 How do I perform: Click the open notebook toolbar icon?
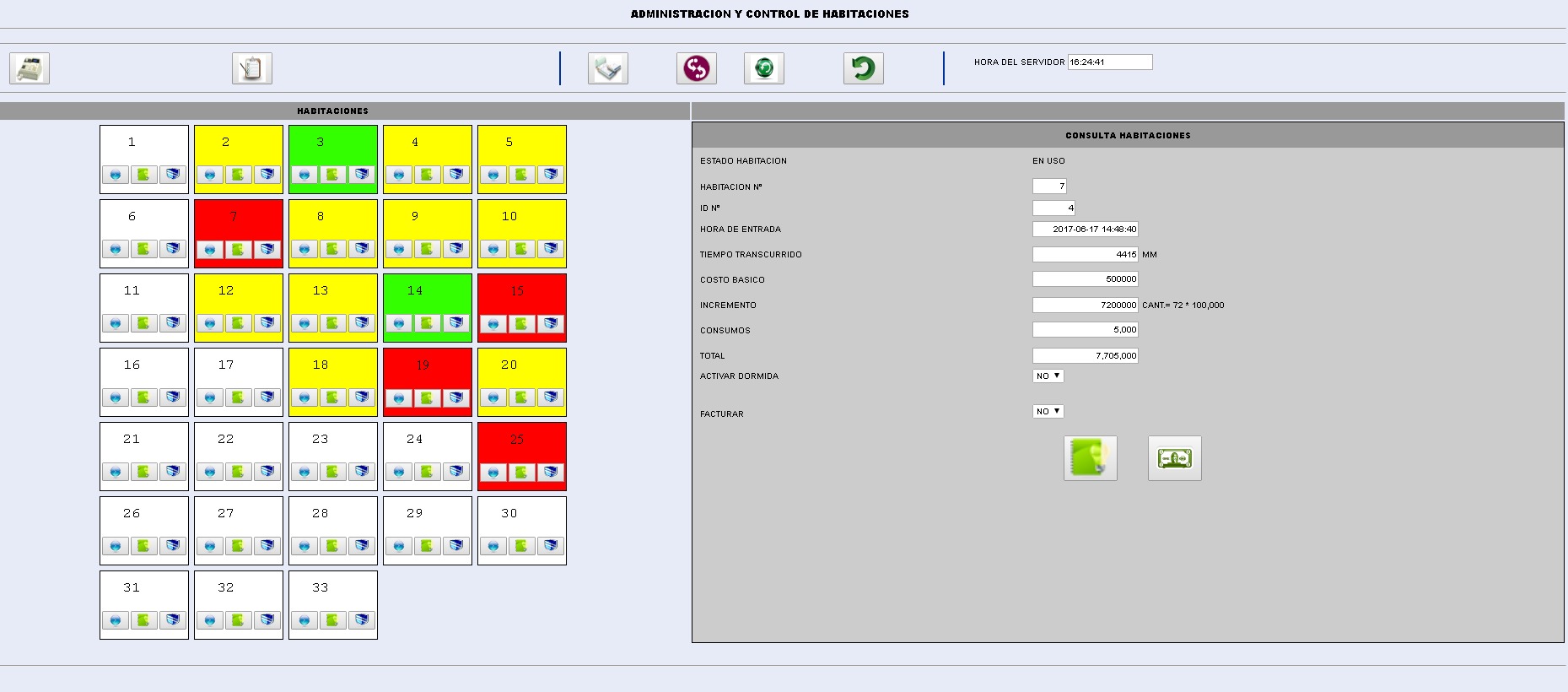(608, 68)
